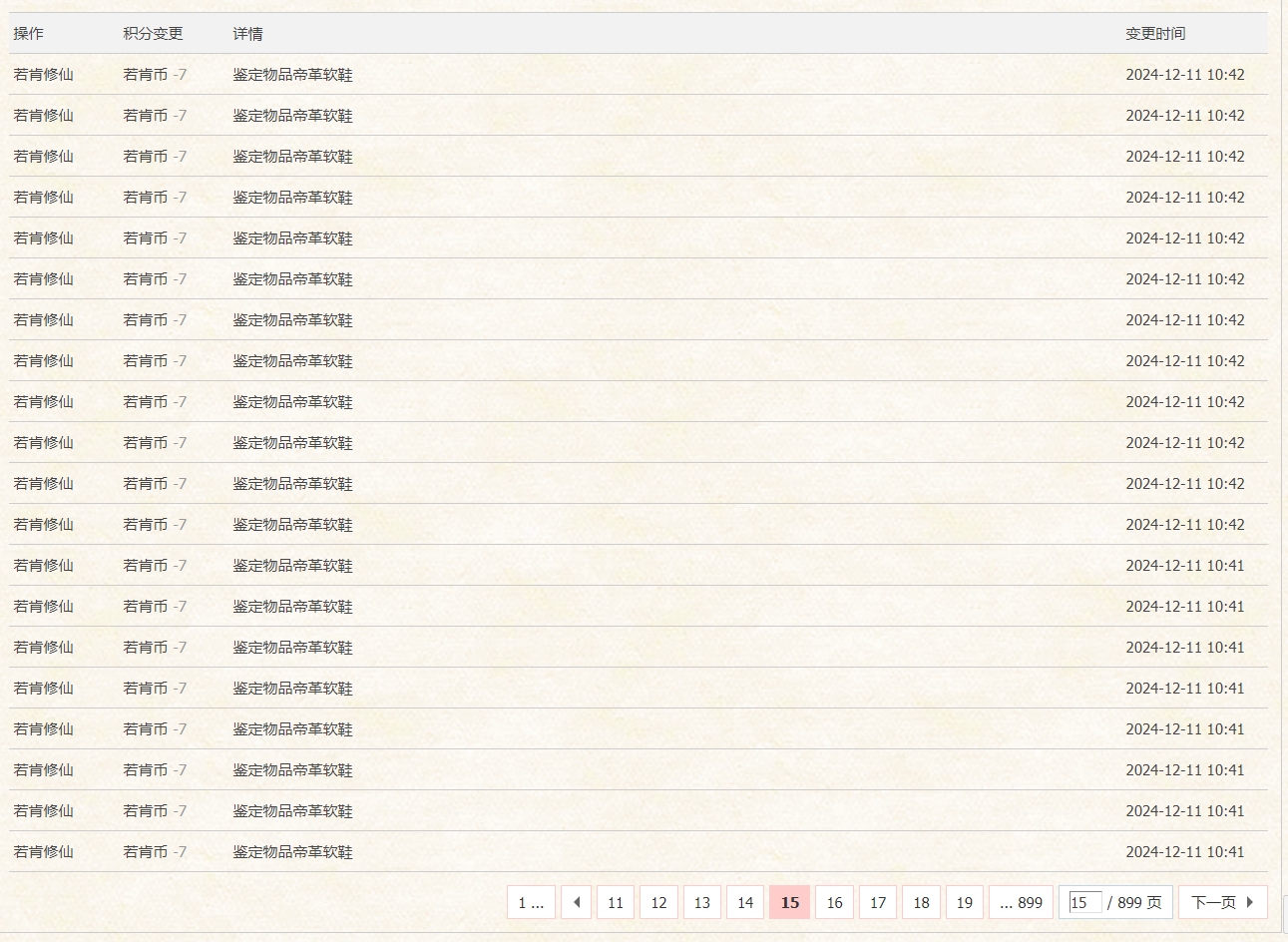This screenshot has height=942, width=1288.
Task: Go to previous page using left arrow
Action: [576, 902]
